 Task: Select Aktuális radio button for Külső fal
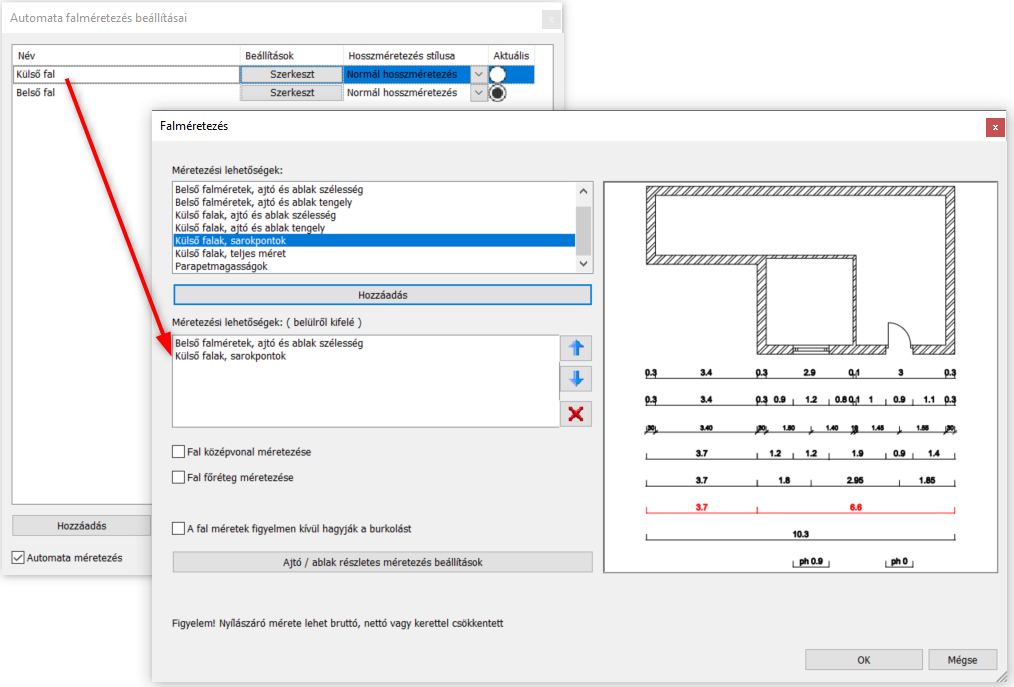[x=497, y=74]
